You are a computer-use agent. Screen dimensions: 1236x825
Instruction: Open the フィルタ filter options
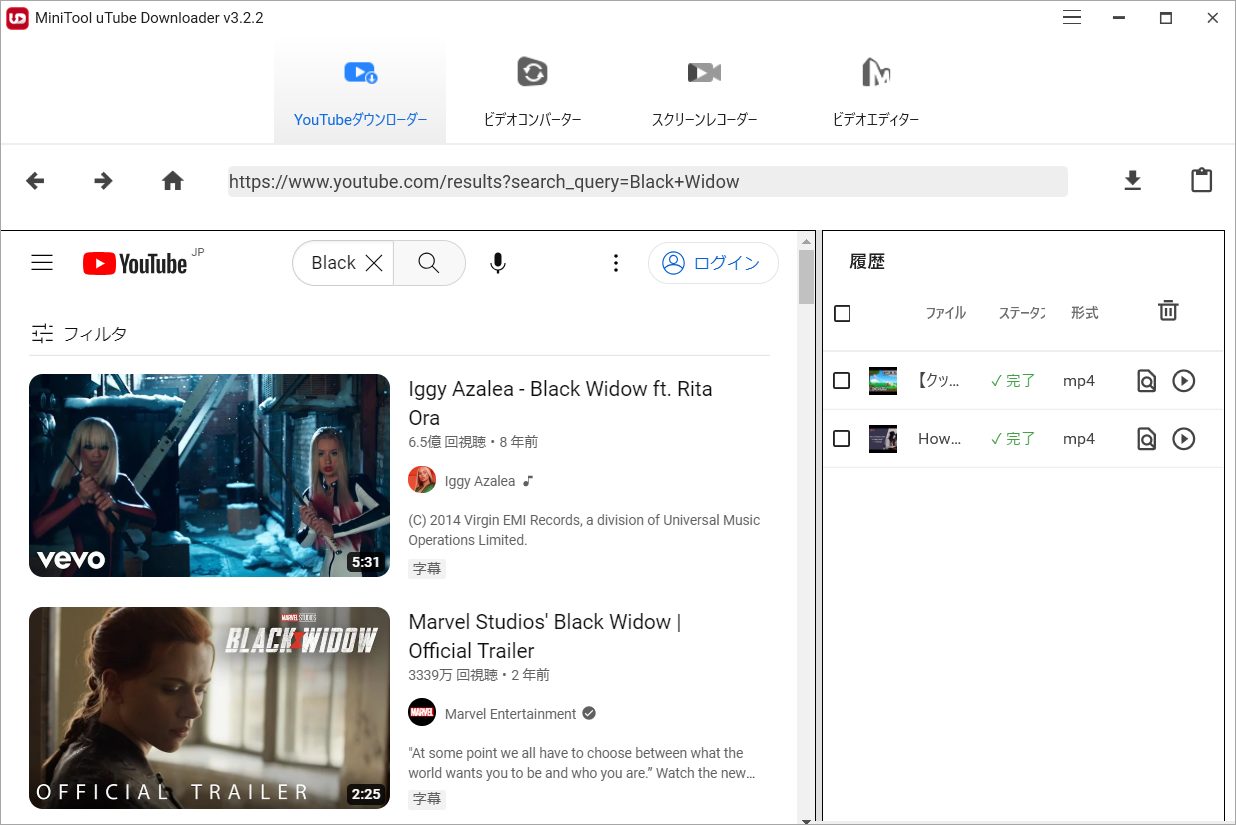coord(79,333)
